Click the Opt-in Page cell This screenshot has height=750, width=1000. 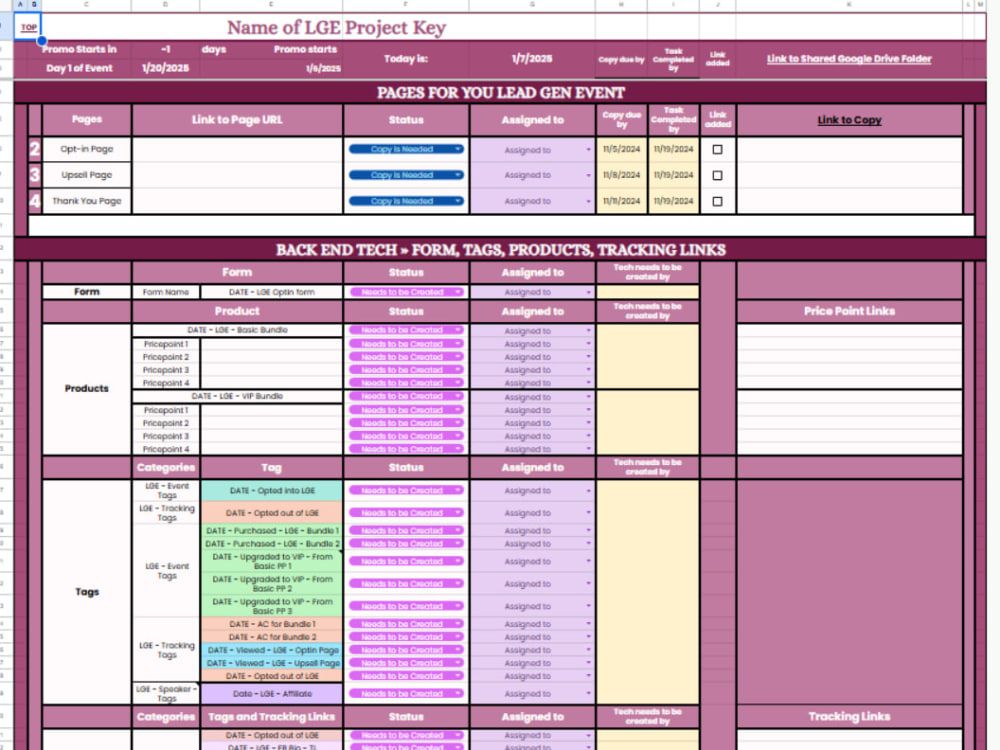87,149
